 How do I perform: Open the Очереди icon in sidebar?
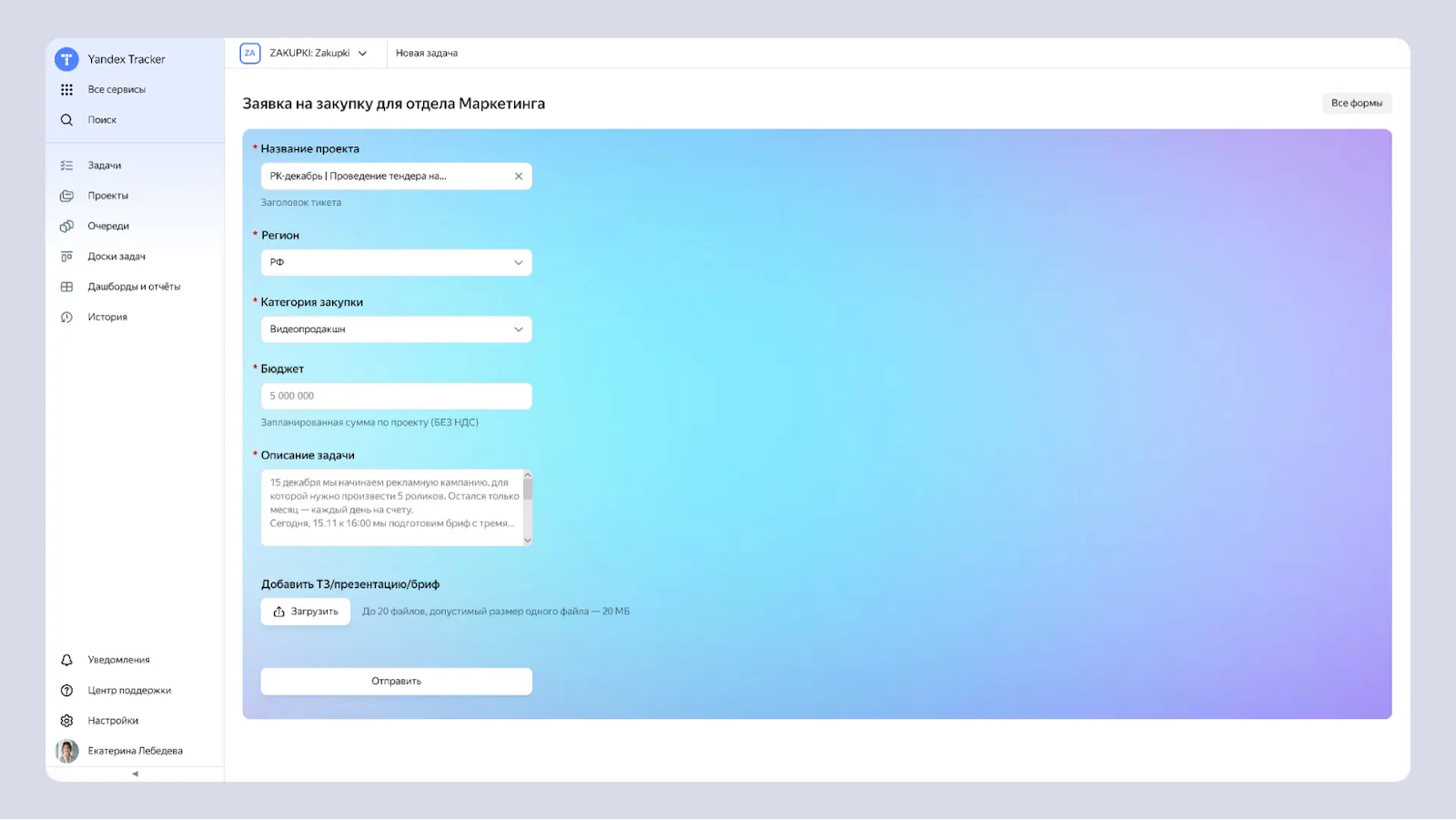coord(66,226)
